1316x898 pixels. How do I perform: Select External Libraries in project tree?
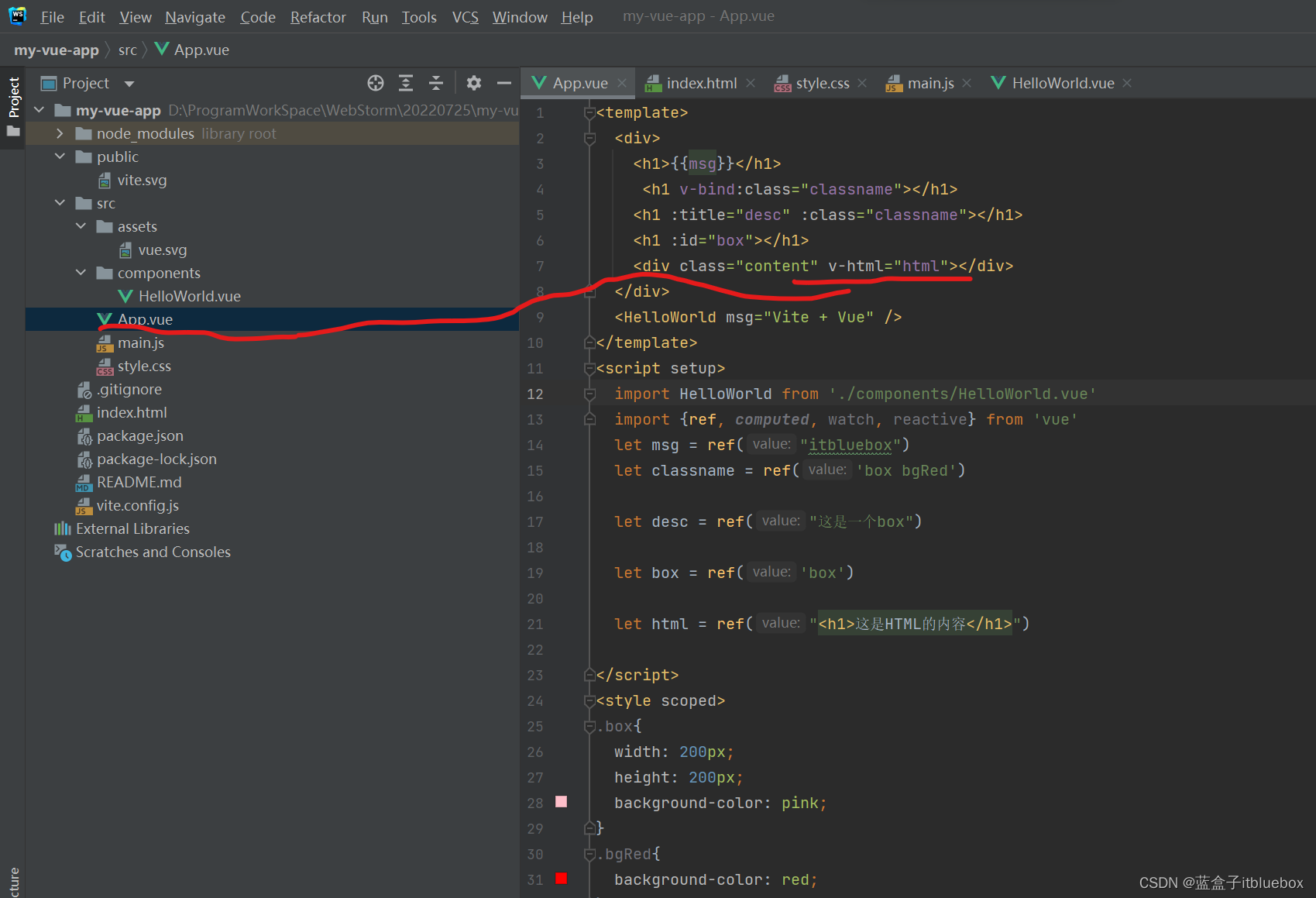tap(132, 528)
